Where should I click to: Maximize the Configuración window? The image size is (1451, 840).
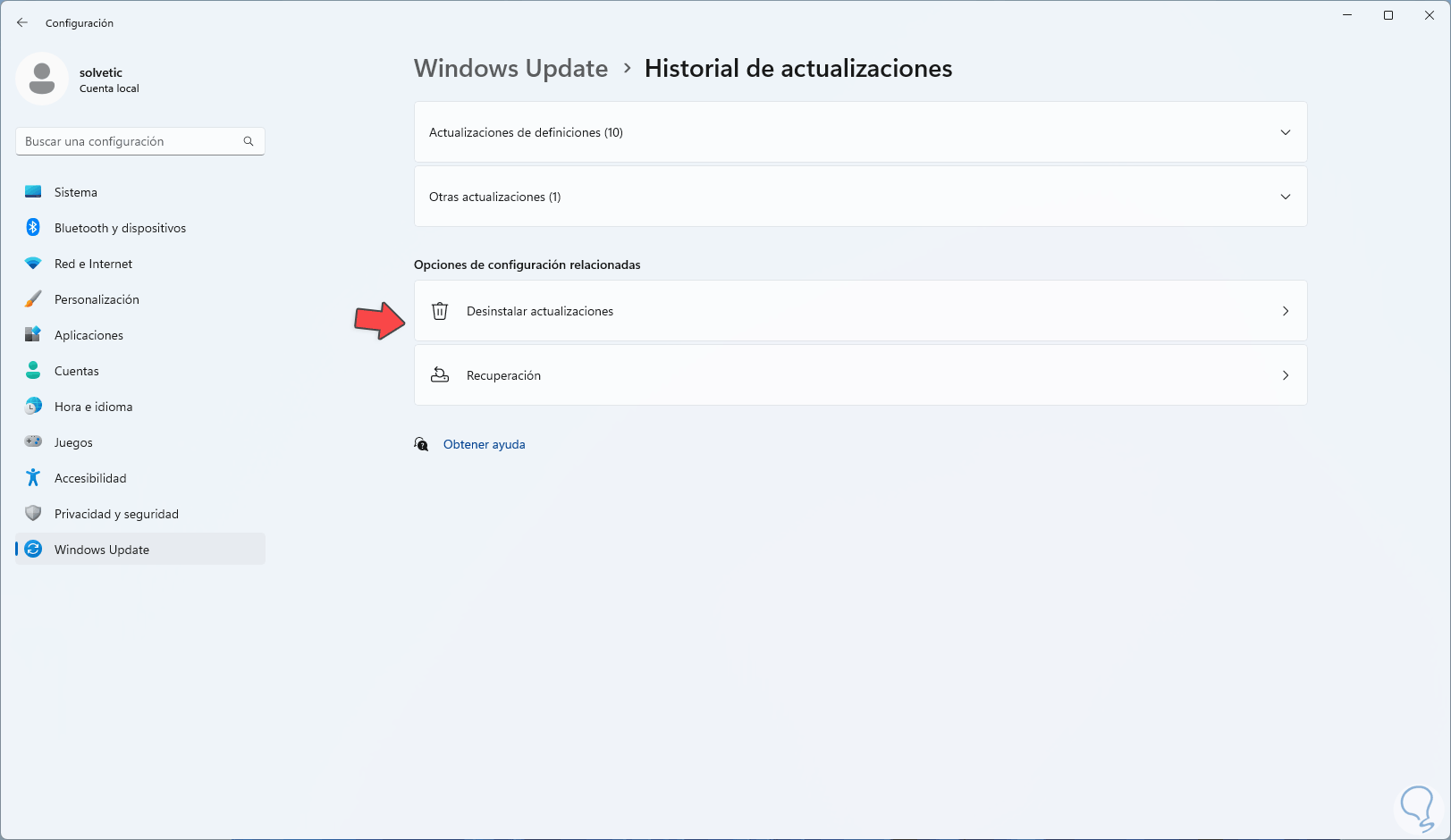click(x=1388, y=15)
